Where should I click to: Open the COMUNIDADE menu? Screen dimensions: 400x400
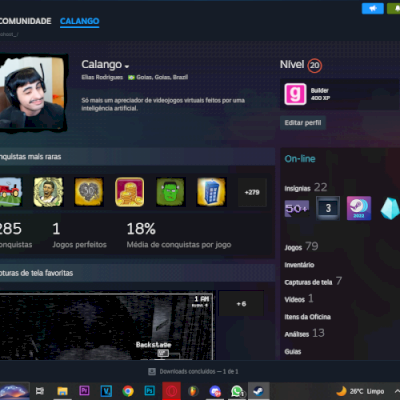25,21
